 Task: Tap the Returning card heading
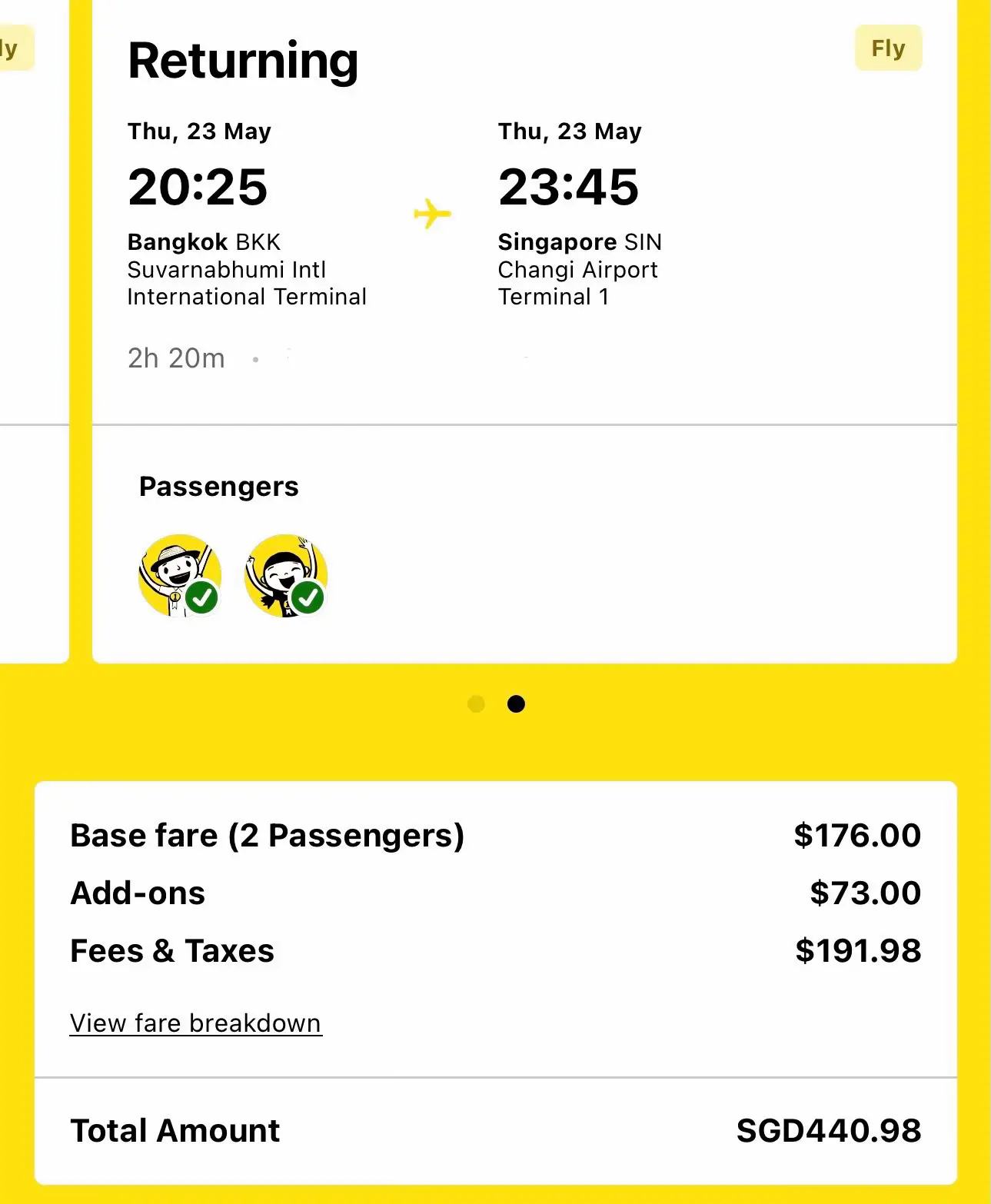243,61
